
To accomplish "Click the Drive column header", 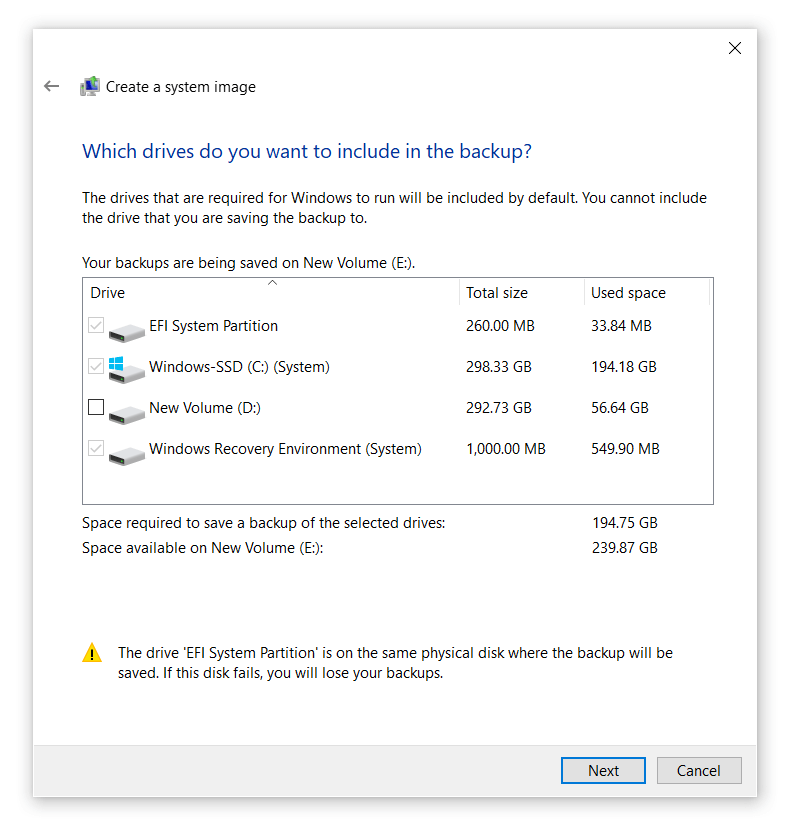I will tap(107, 292).
